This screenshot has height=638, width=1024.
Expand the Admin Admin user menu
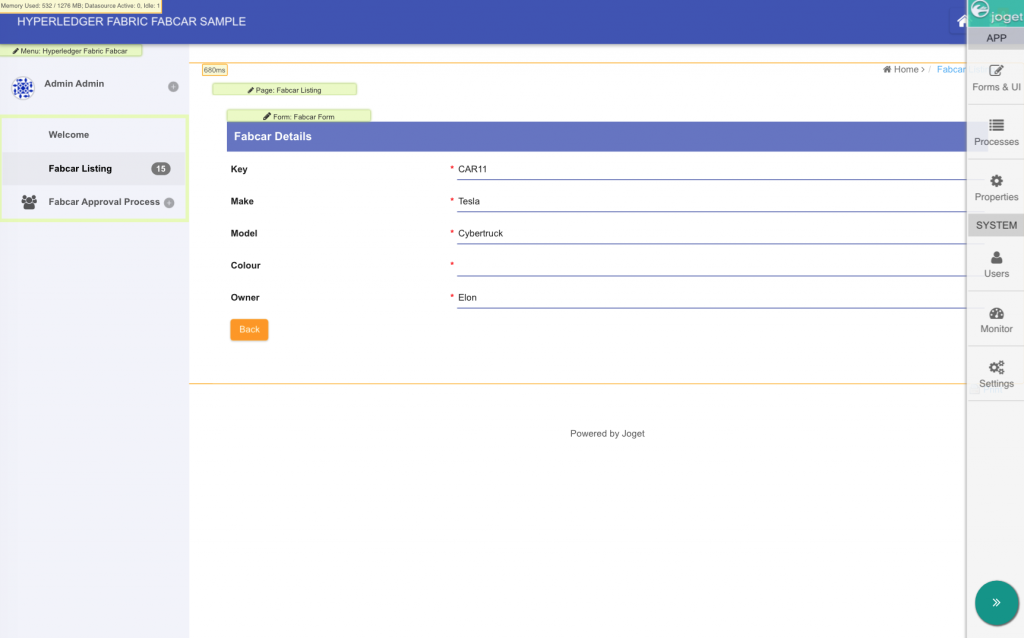click(x=173, y=87)
